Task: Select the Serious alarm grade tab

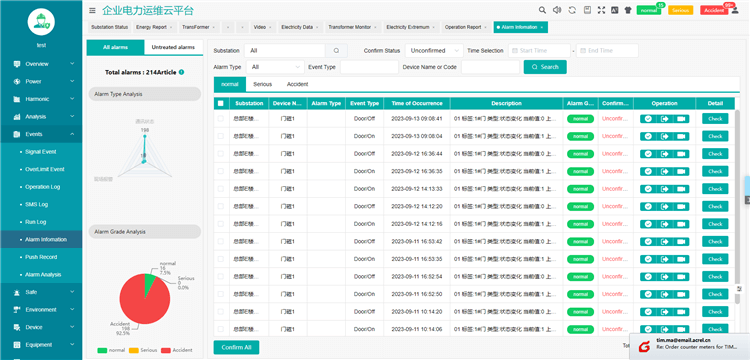Action: pos(263,84)
